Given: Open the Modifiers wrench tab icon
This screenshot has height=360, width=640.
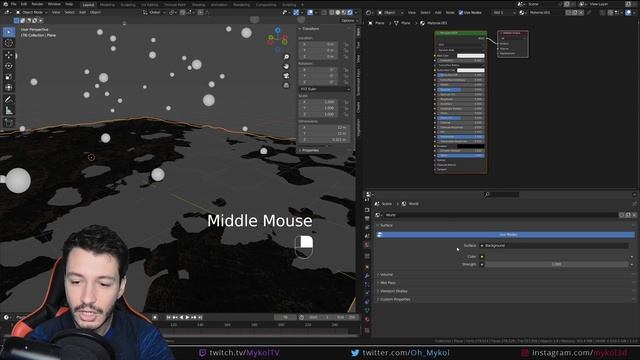Looking at the screenshot, I should click(367, 276).
